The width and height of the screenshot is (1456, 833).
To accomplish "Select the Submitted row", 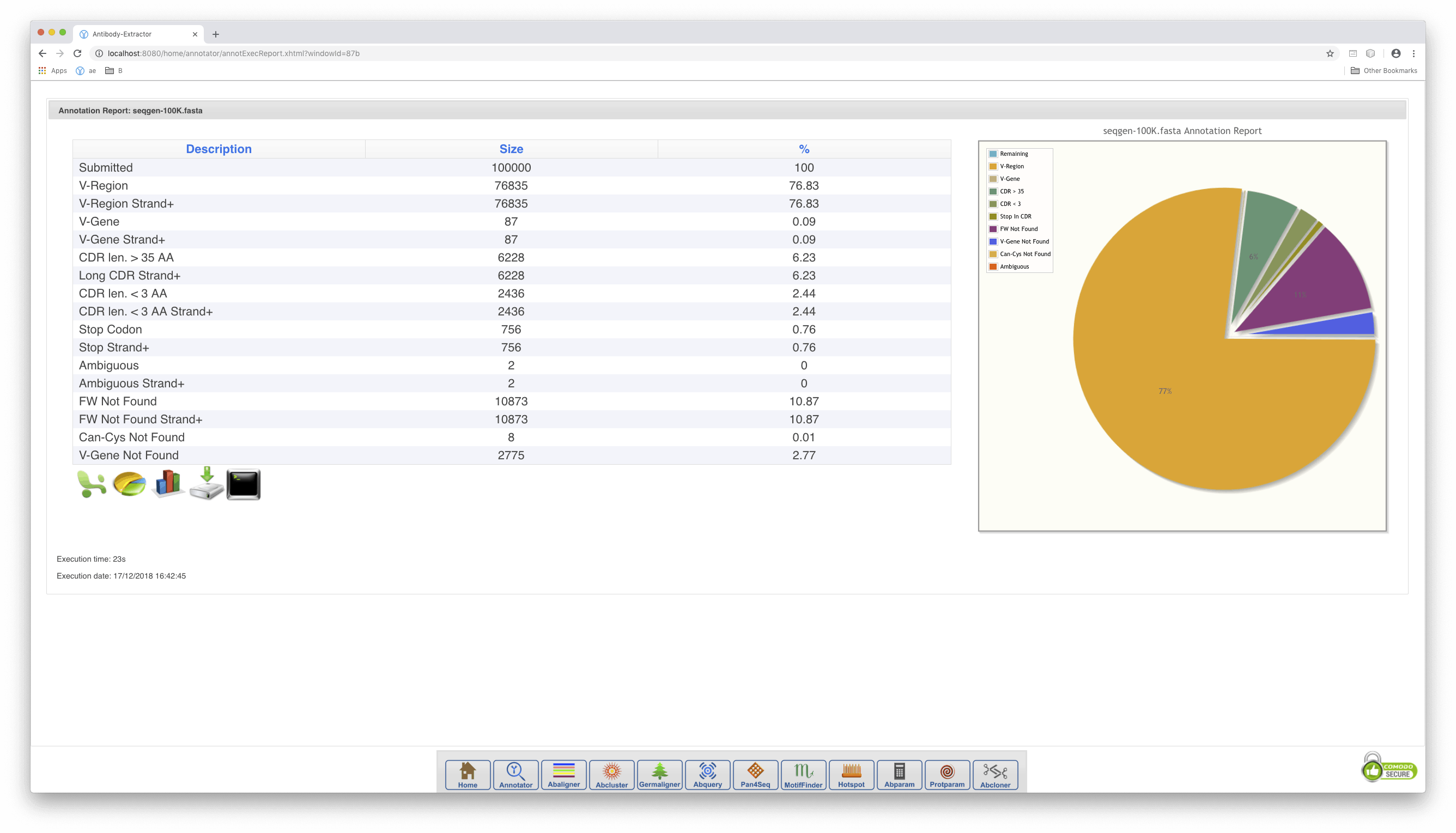I will 512,168.
